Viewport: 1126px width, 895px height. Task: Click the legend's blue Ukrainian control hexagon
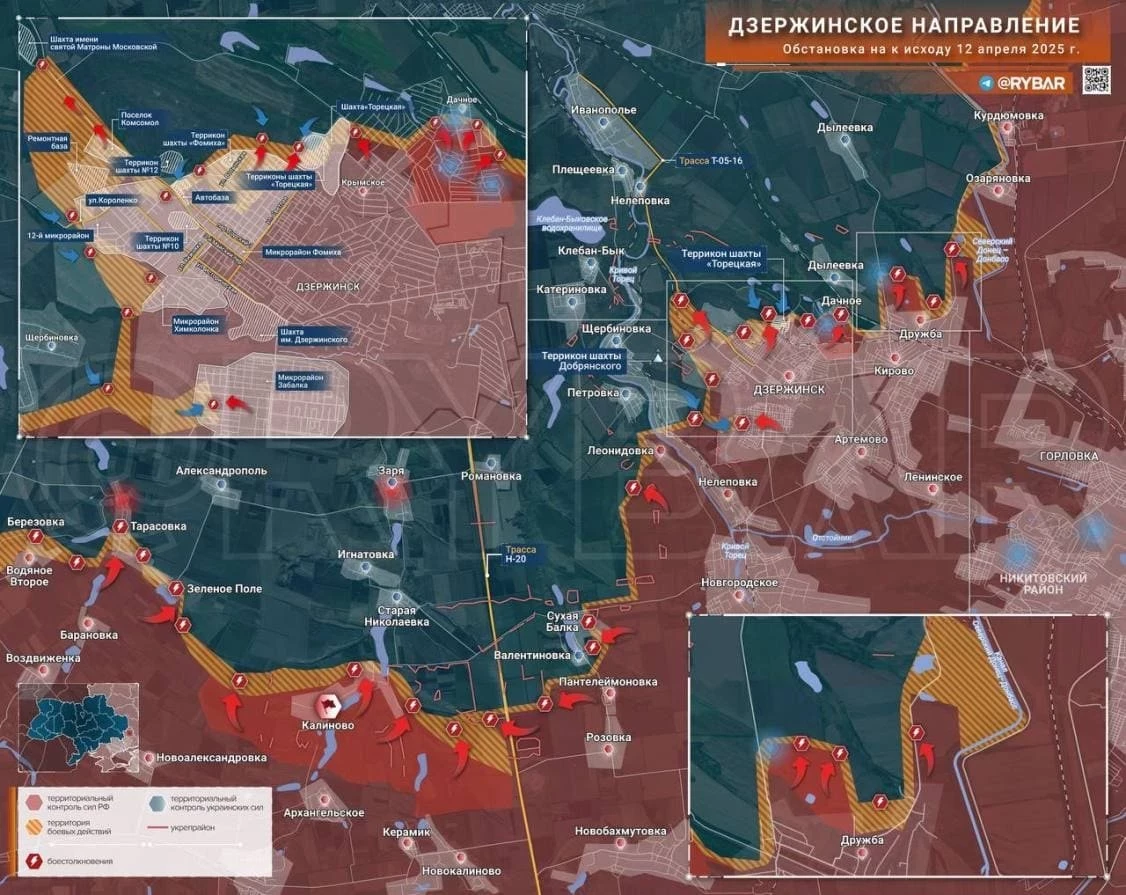[x=155, y=802]
